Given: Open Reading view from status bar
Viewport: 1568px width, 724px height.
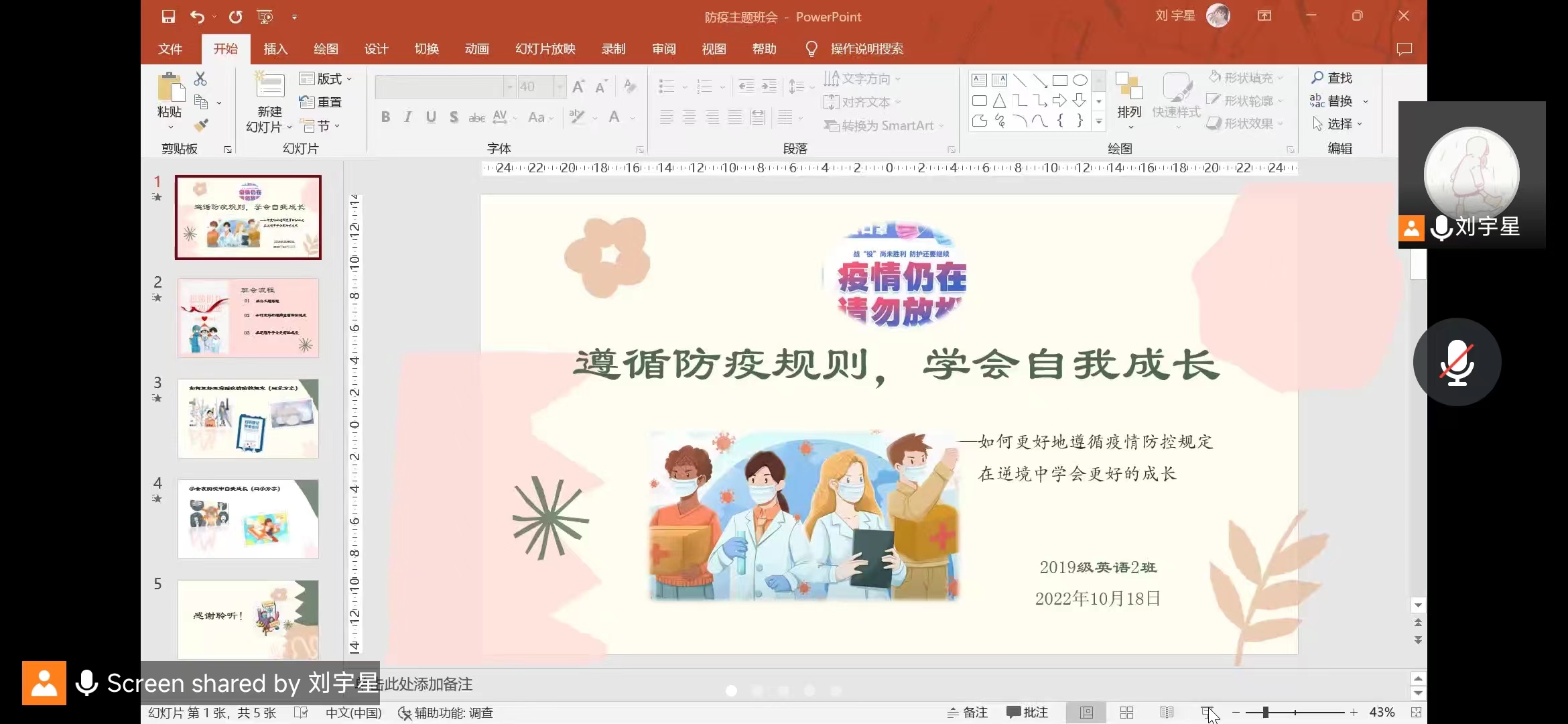Looking at the screenshot, I should (1167, 713).
